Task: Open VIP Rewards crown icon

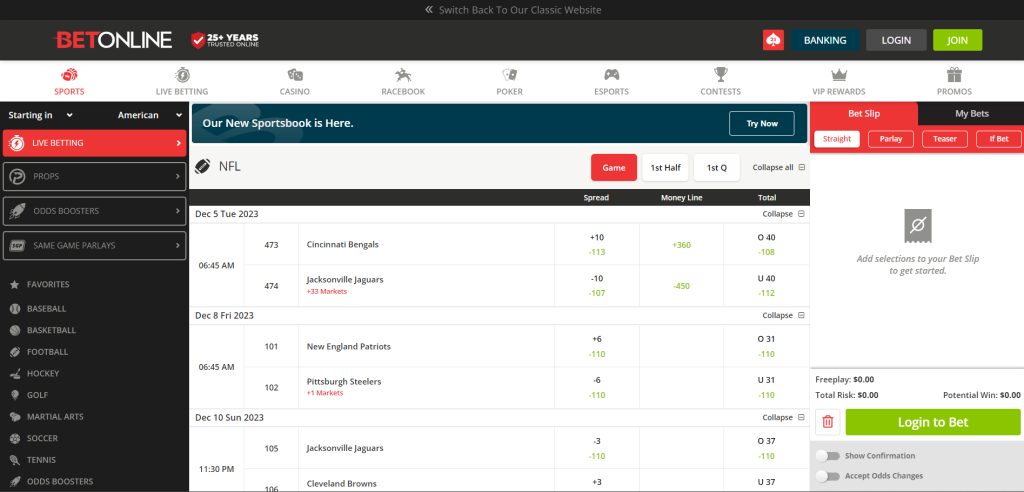Action: point(839,75)
